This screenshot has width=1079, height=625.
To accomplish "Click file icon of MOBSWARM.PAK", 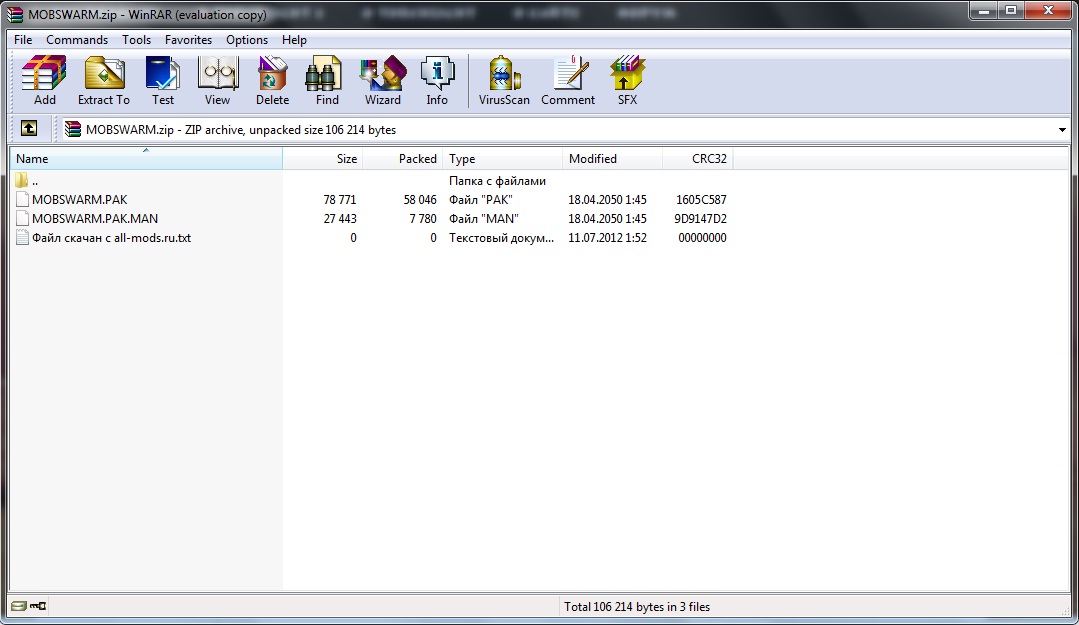I will click(x=22, y=200).
